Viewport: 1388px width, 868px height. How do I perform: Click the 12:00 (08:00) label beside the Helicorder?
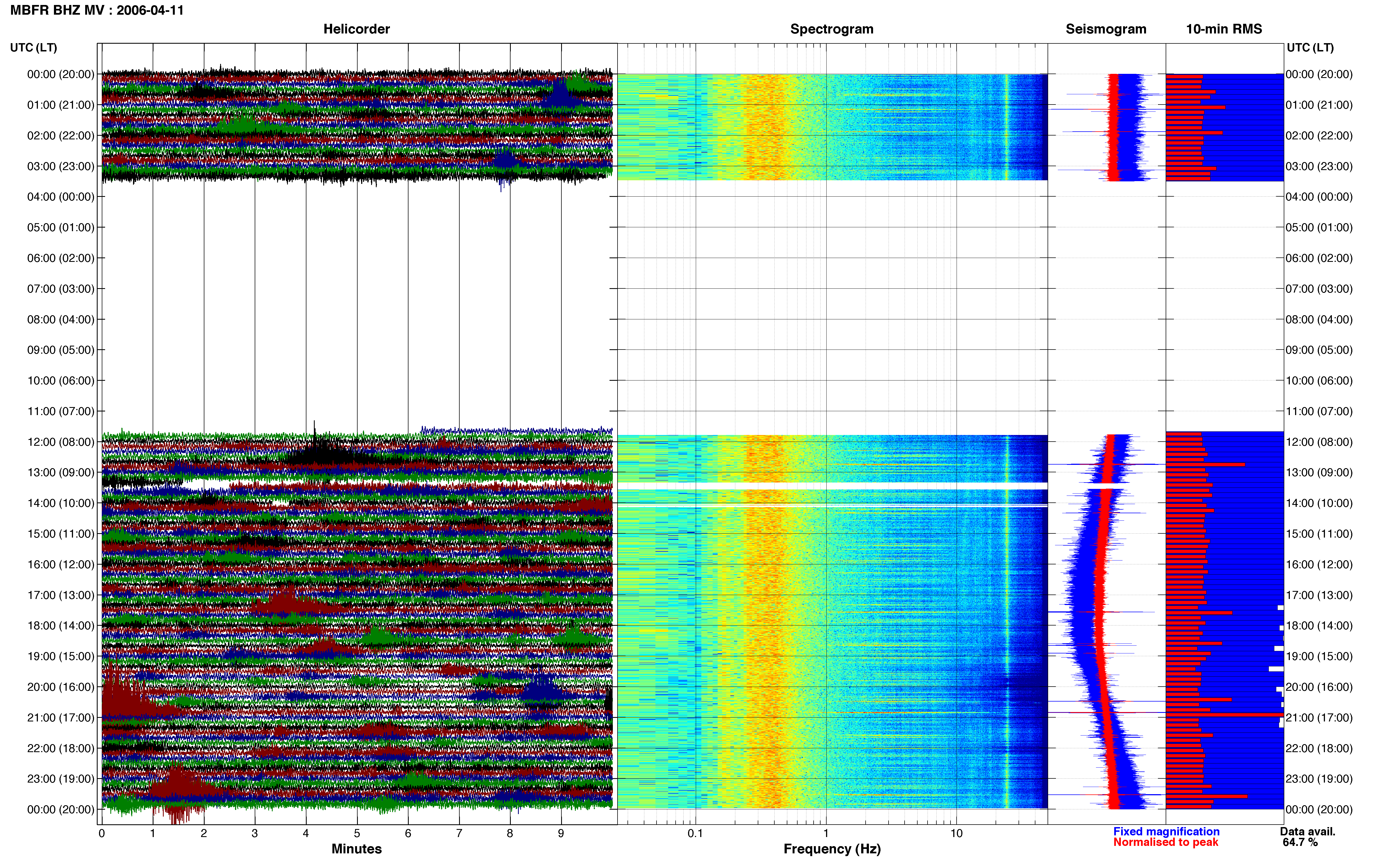(61, 442)
